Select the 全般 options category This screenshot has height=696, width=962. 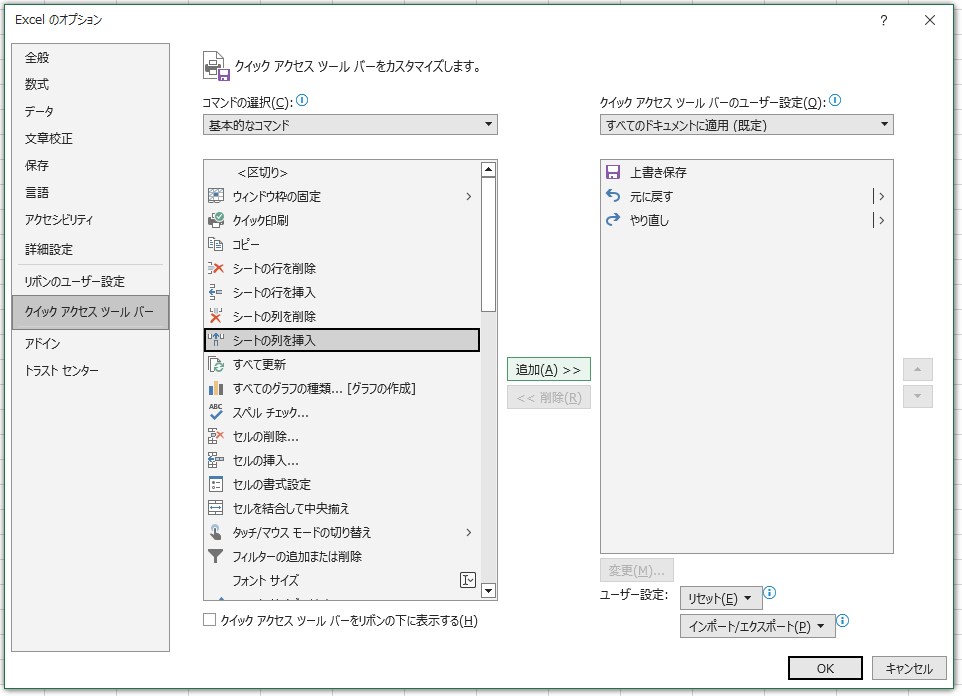(x=90, y=58)
